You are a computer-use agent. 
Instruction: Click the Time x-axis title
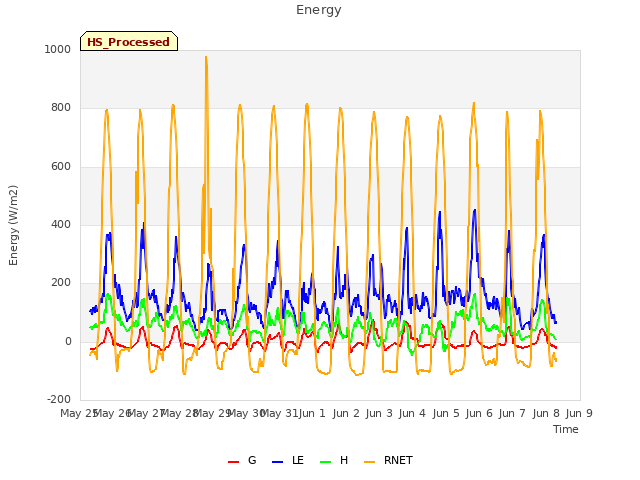click(x=566, y=429)
